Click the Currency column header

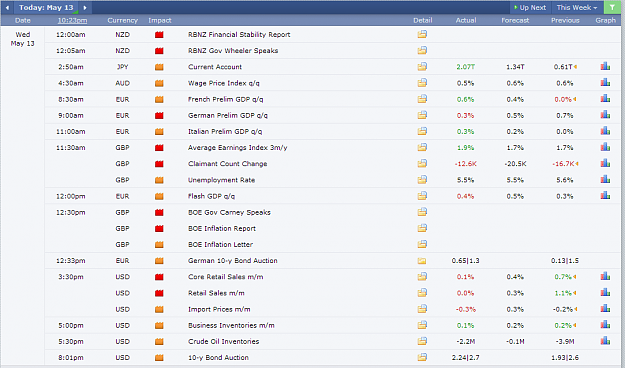122,20
